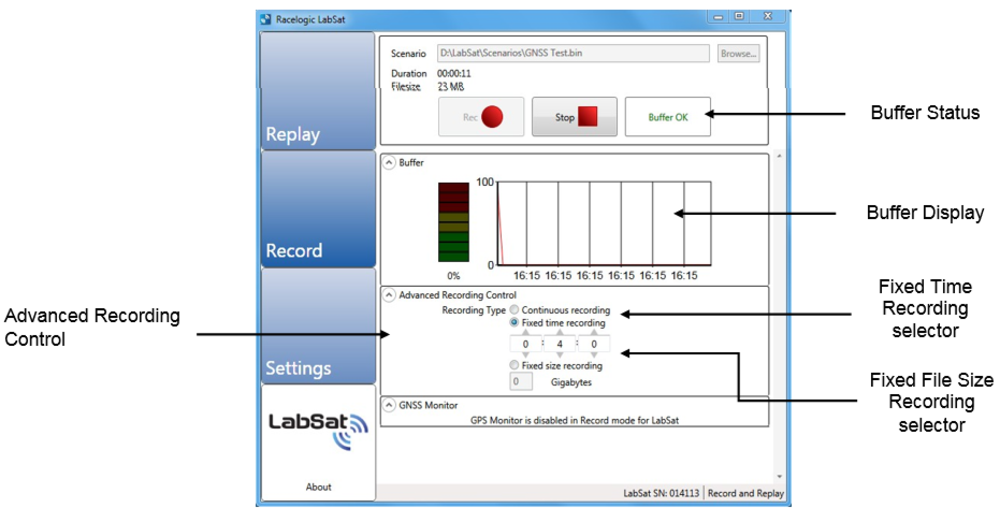Choose Fixed size recording option
The image size is (1000, 508).
pyautogui.click(x=515, y=366)
